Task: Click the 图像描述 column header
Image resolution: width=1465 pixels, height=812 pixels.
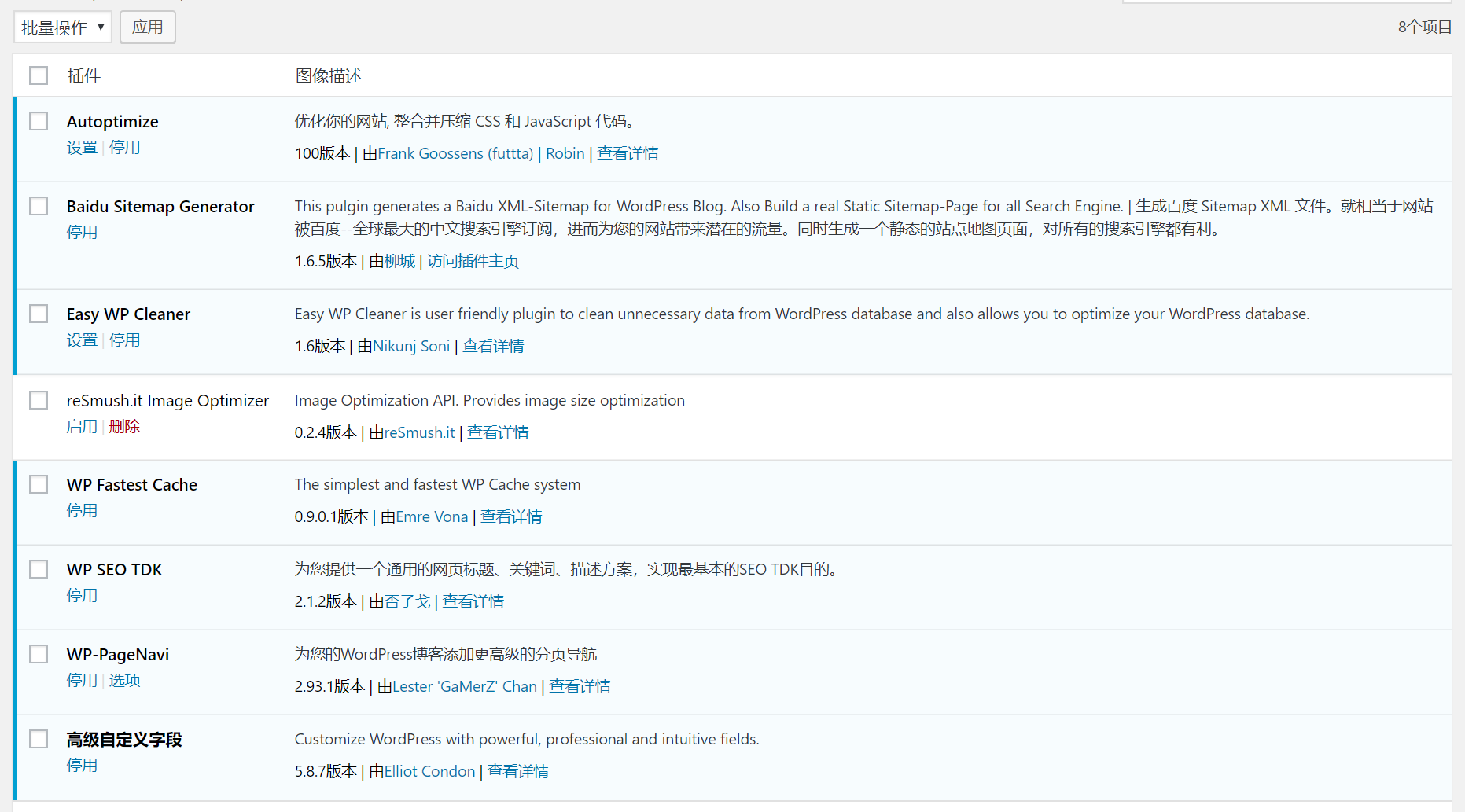Action: [x=329, y=76]
